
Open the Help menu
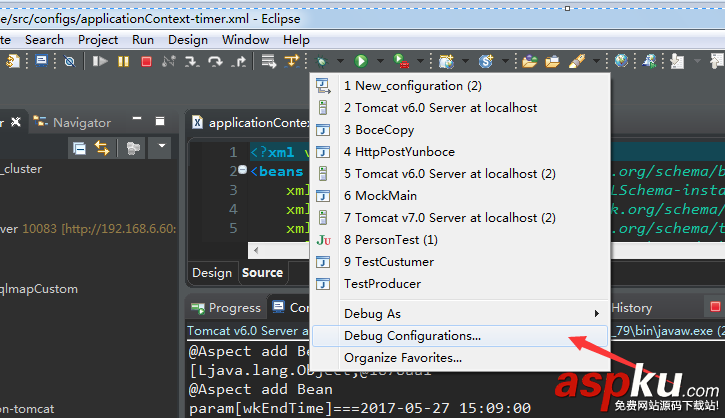[296, 40]
